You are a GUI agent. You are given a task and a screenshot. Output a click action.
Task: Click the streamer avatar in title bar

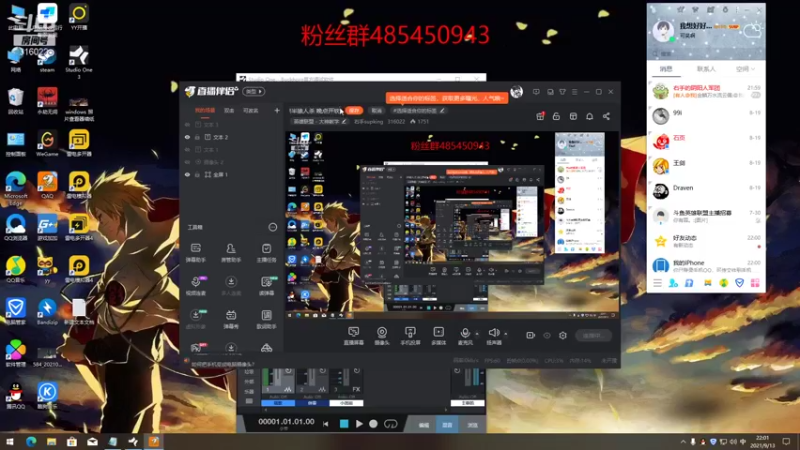516,92
